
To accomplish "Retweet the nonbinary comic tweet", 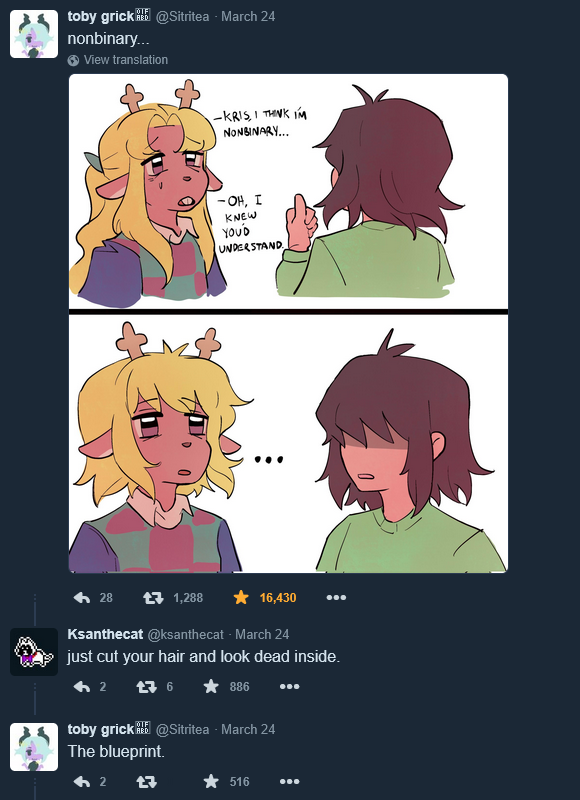I will [153, 597].
